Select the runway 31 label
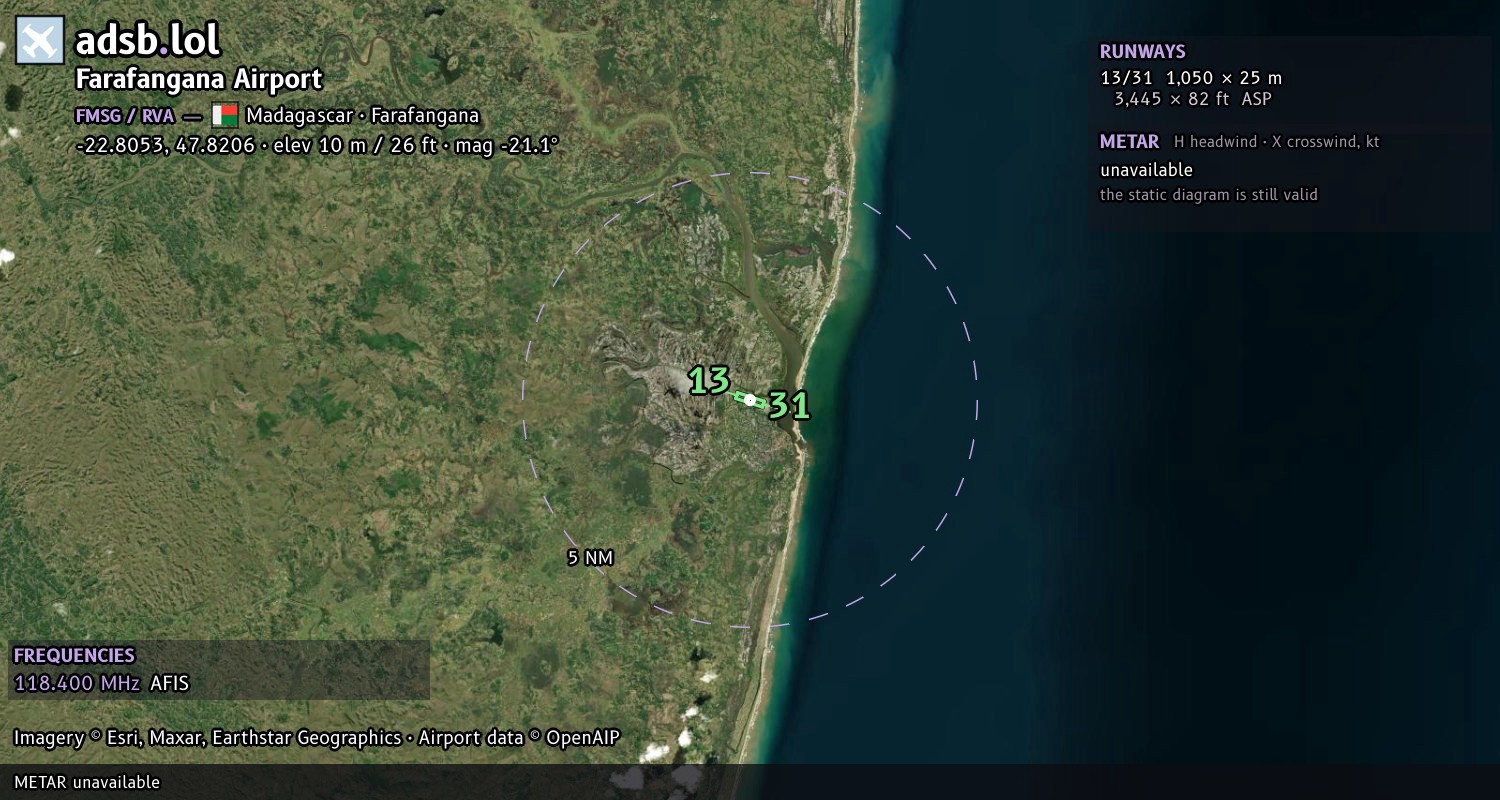This screenshot has height=800, width=1500. coord(789,405)
